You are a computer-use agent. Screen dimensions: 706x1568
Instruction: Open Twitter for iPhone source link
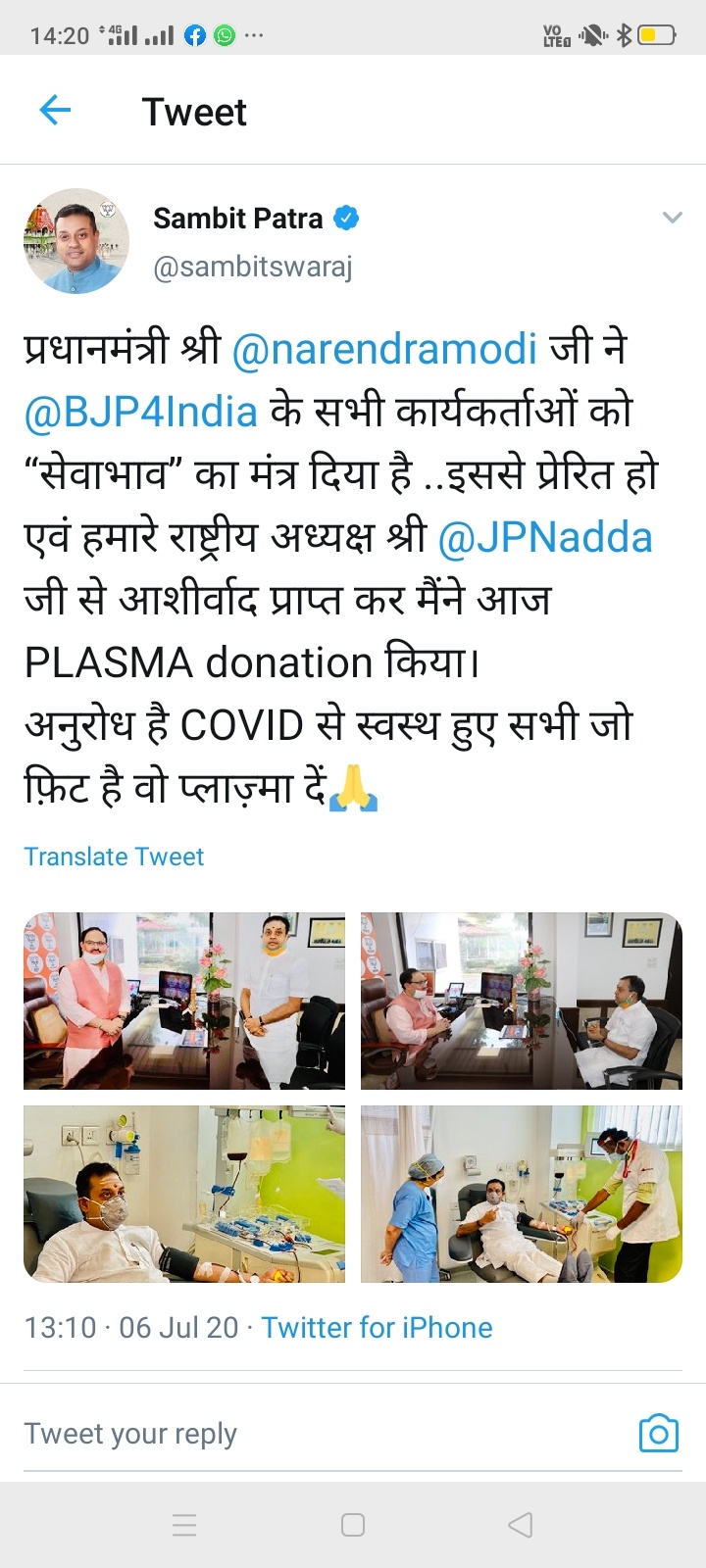[x=377, y=1327]
